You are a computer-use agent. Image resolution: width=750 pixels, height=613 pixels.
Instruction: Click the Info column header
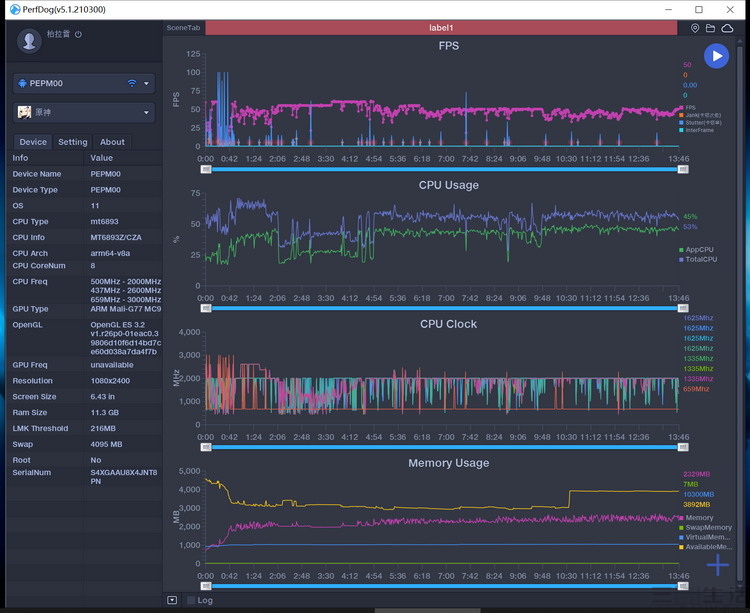pyautogui.click(x=21, y=158)
